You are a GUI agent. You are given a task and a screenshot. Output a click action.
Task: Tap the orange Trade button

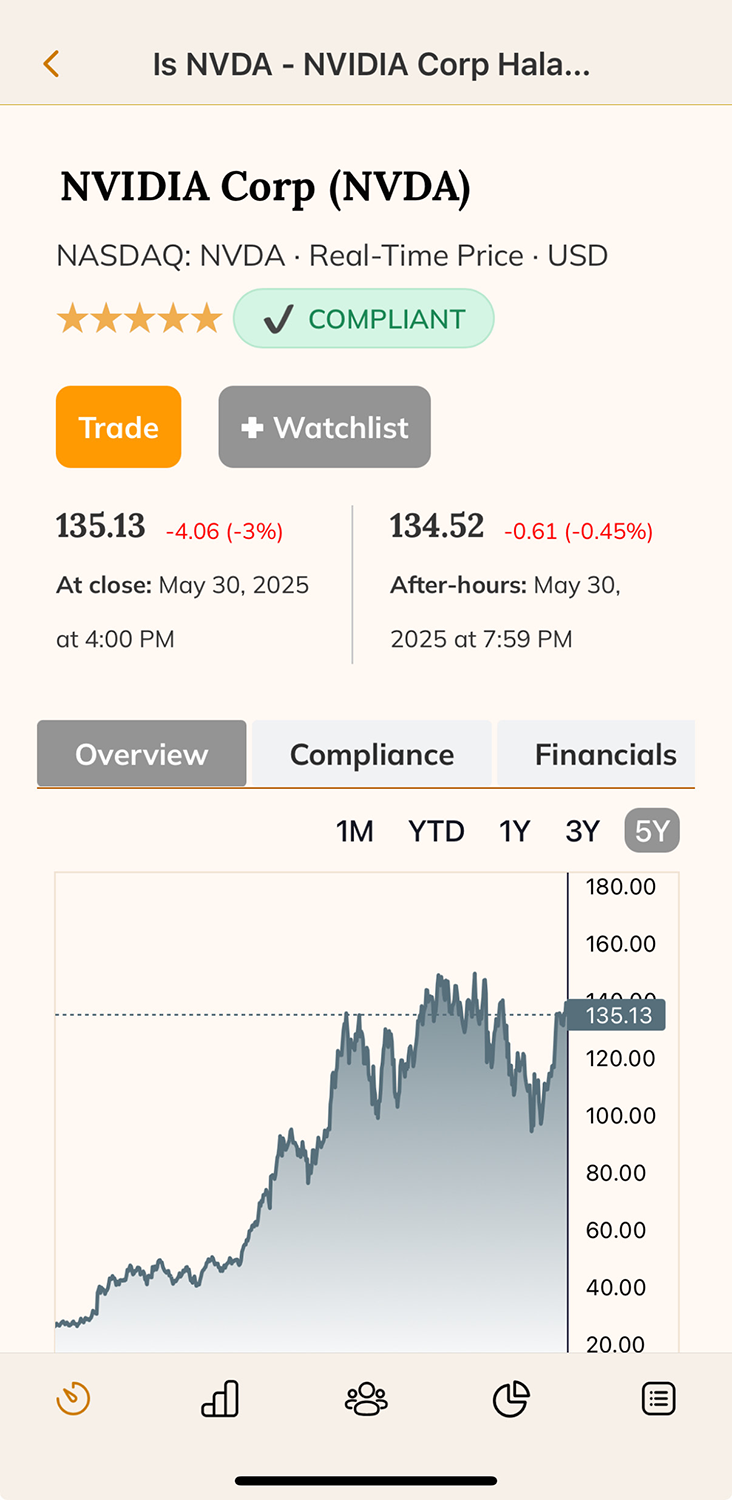(119, 427)
